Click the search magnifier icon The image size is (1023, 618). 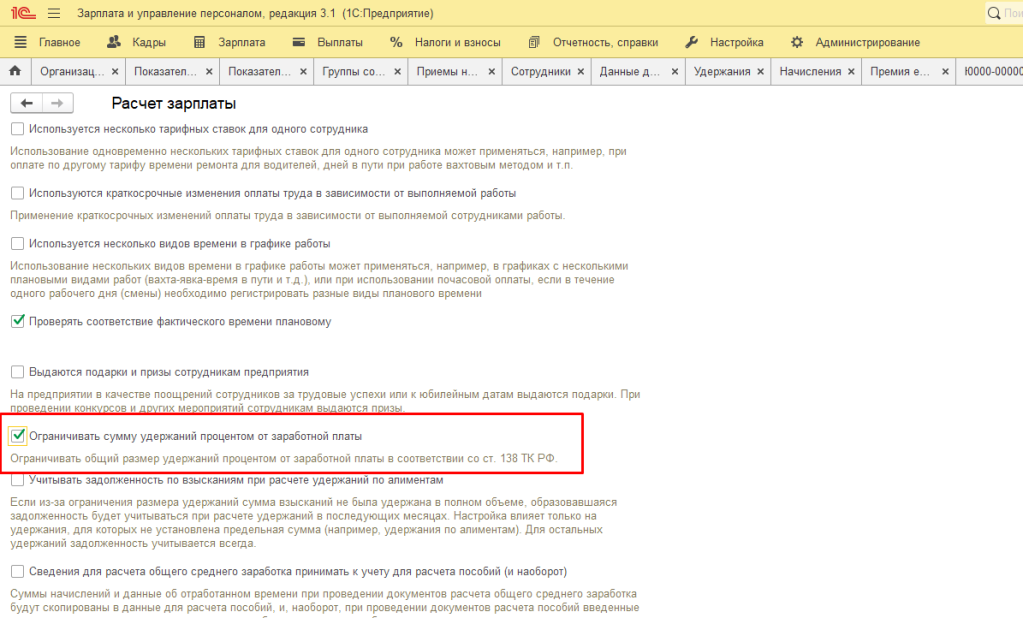click(994, 14)
